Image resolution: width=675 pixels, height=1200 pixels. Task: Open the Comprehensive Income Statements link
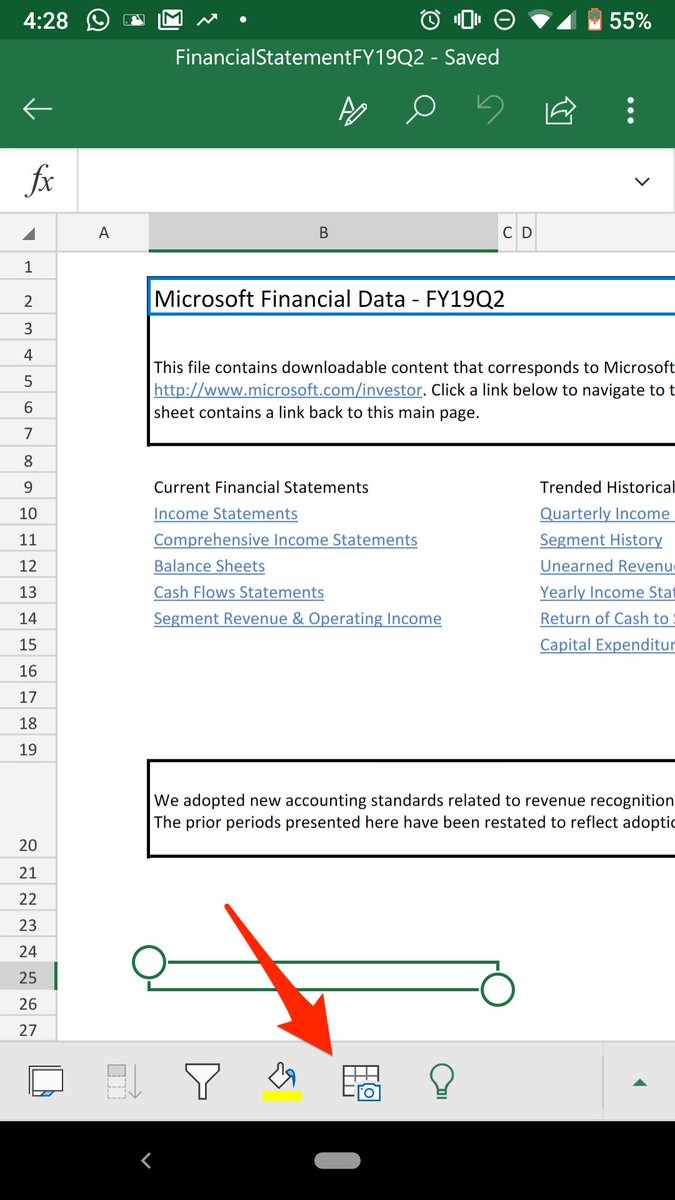286,539
